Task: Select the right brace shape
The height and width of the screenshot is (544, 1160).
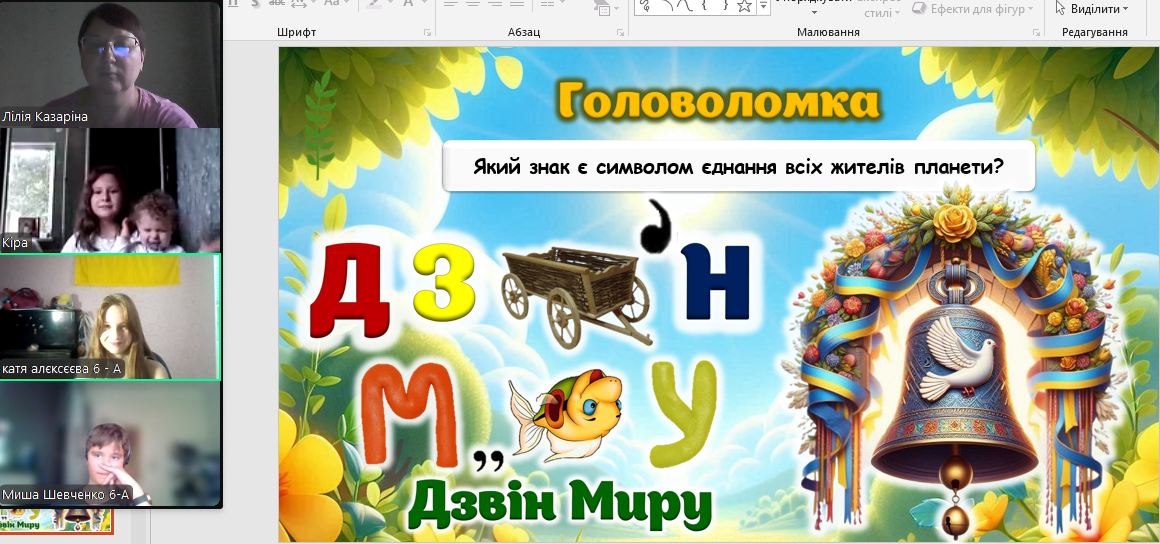Action: [725, 6]
